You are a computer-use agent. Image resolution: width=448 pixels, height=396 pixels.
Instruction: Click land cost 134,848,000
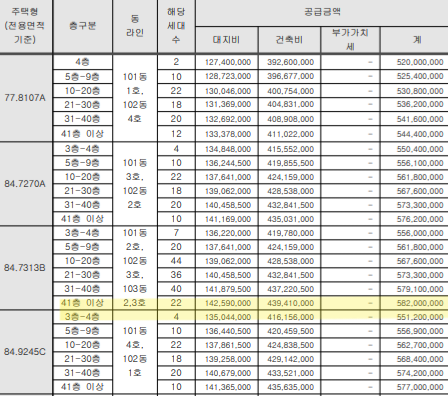228,149
